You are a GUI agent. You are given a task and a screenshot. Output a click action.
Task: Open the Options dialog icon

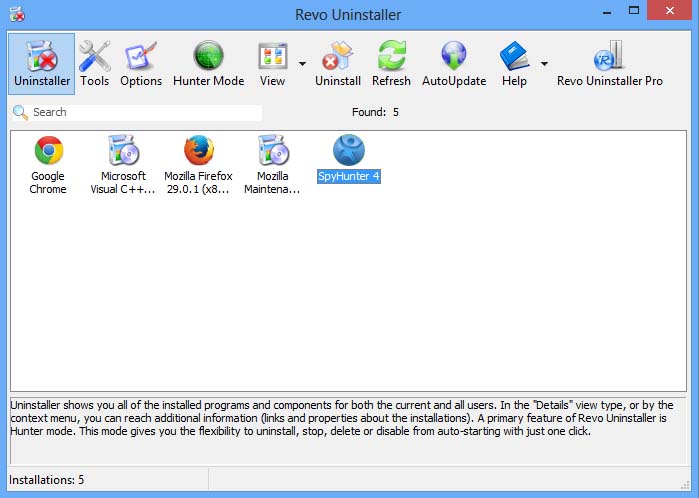[141, 64]
